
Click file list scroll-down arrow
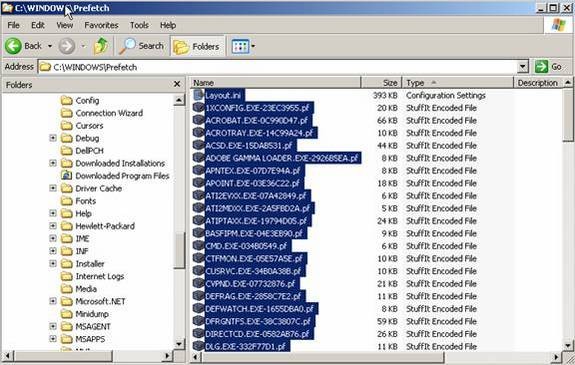click(568, 345)
